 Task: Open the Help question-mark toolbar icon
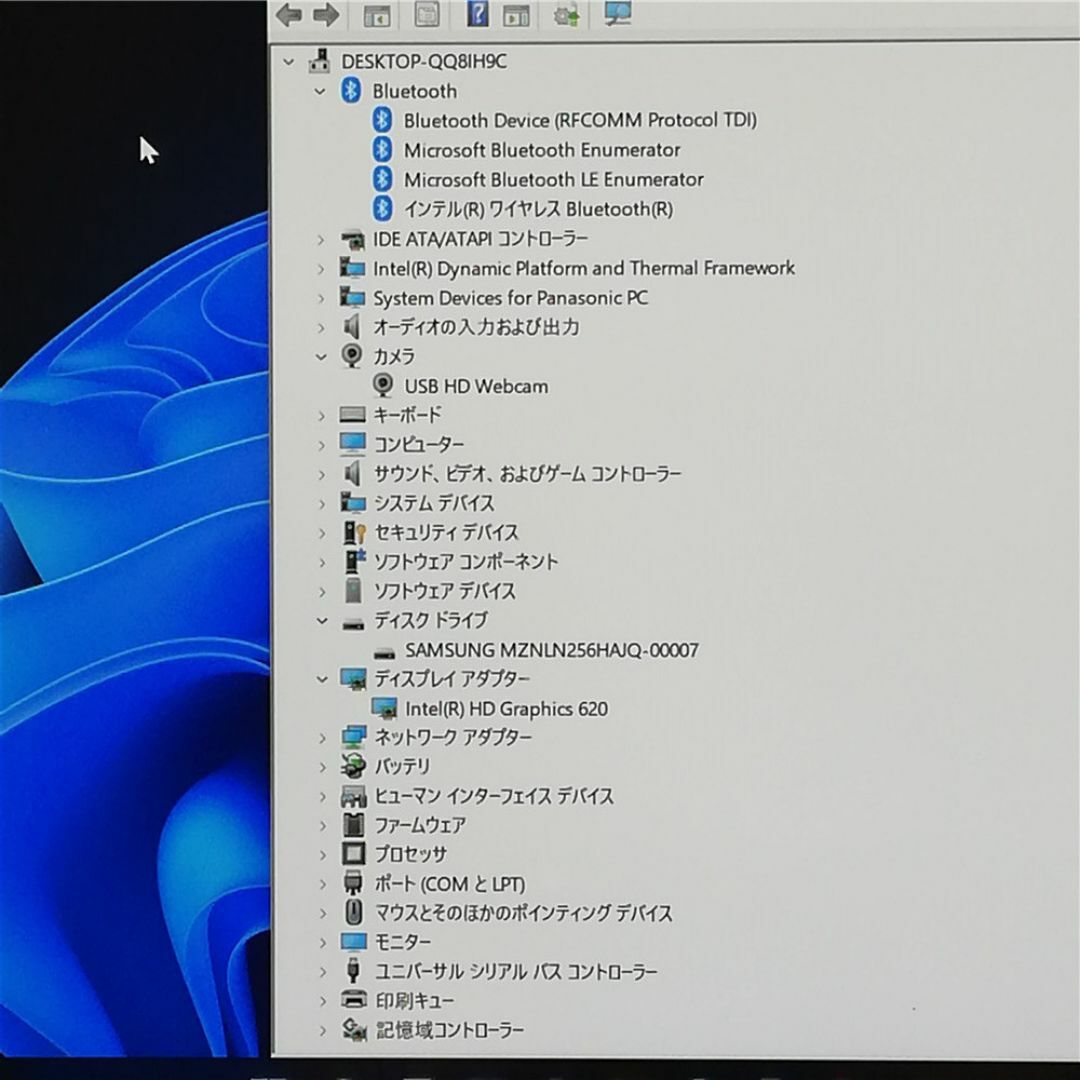pos(477,14)
